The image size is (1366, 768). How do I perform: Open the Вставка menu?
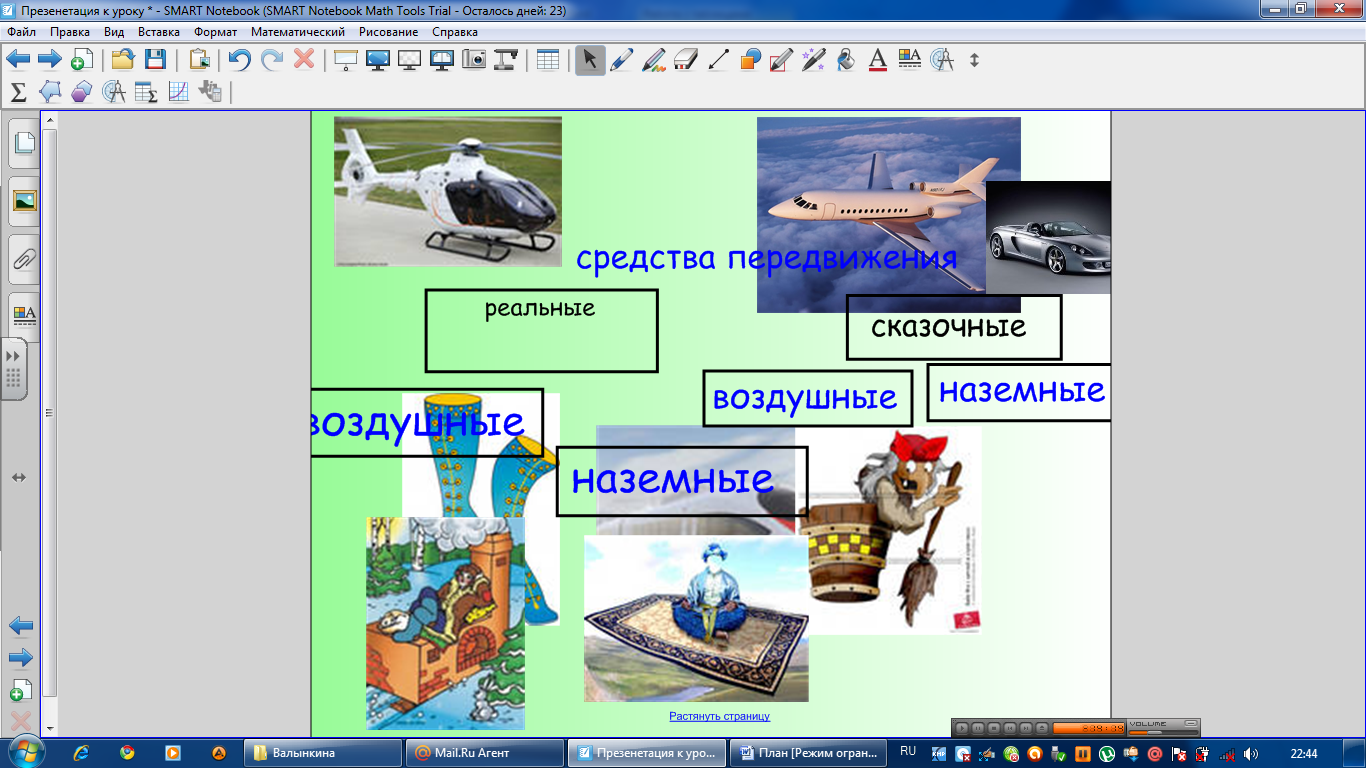pos(159,32)
